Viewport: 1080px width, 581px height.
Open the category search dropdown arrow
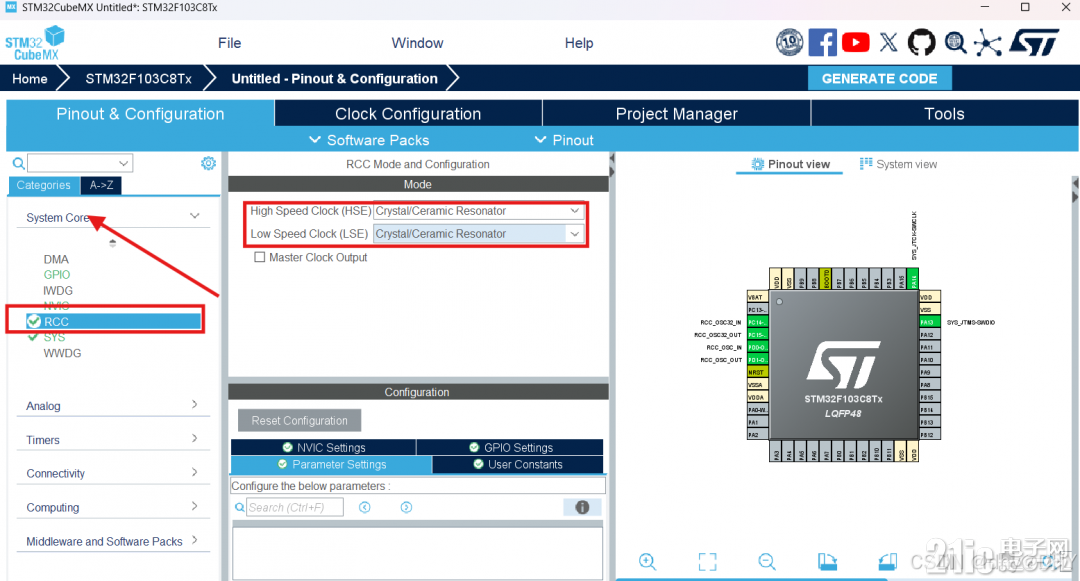coord(123,163)
